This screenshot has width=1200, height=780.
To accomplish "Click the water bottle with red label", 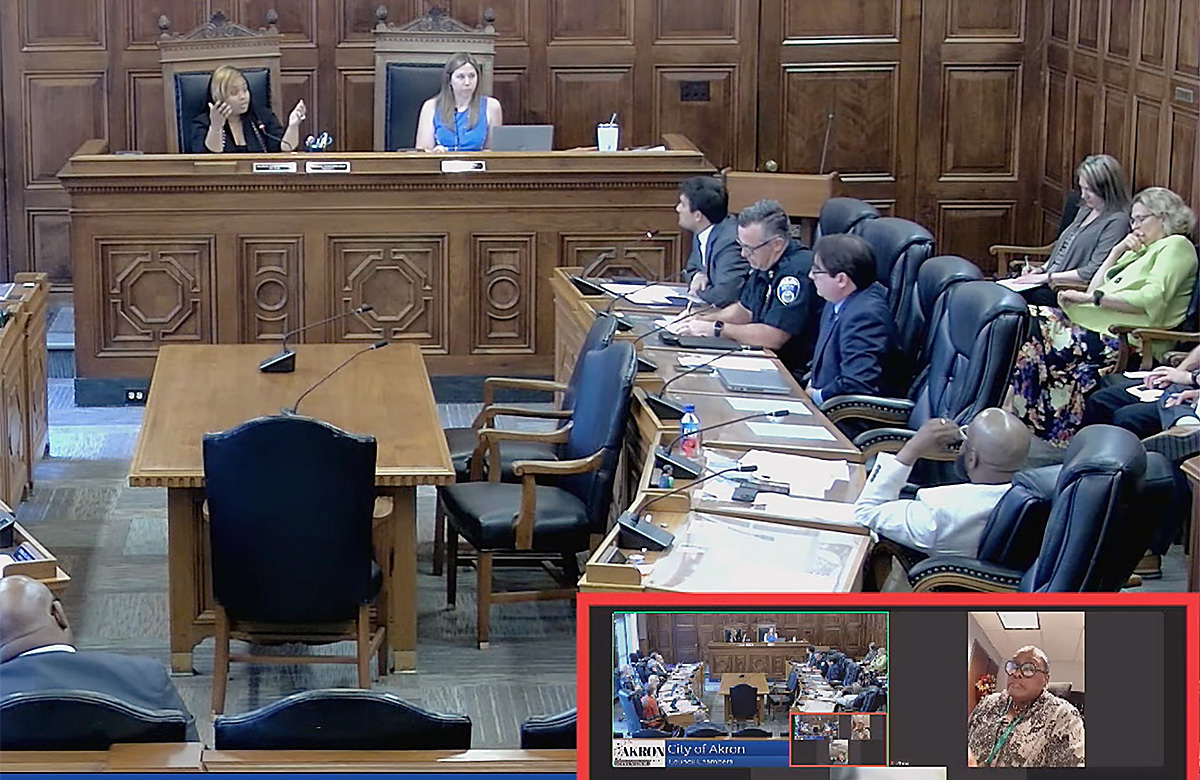I will coord(689,432).
